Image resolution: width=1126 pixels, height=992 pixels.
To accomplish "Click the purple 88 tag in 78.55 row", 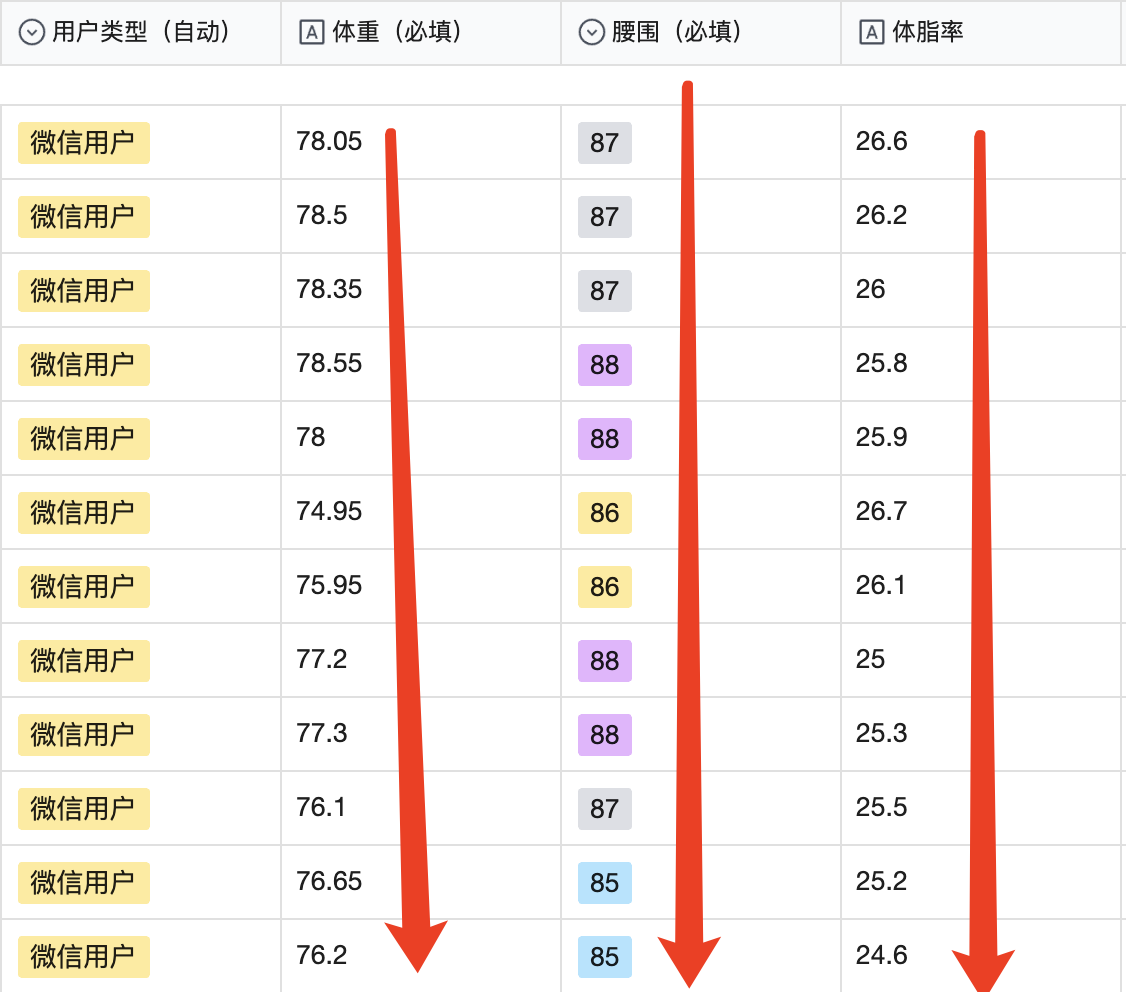I will pyautogui.click(x=604, y=365).
